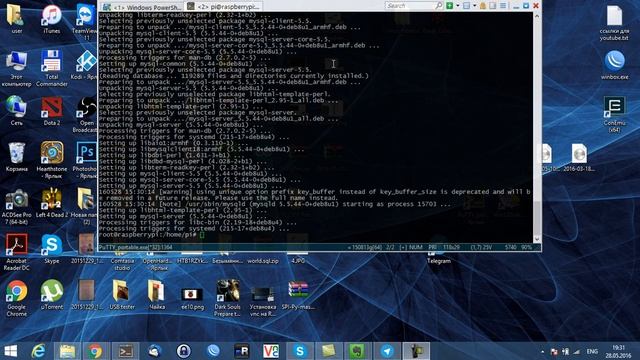This screenshot has width=640, height=360.
Task: Select the pi@raspberrypi tab
Action: (224, 7)
